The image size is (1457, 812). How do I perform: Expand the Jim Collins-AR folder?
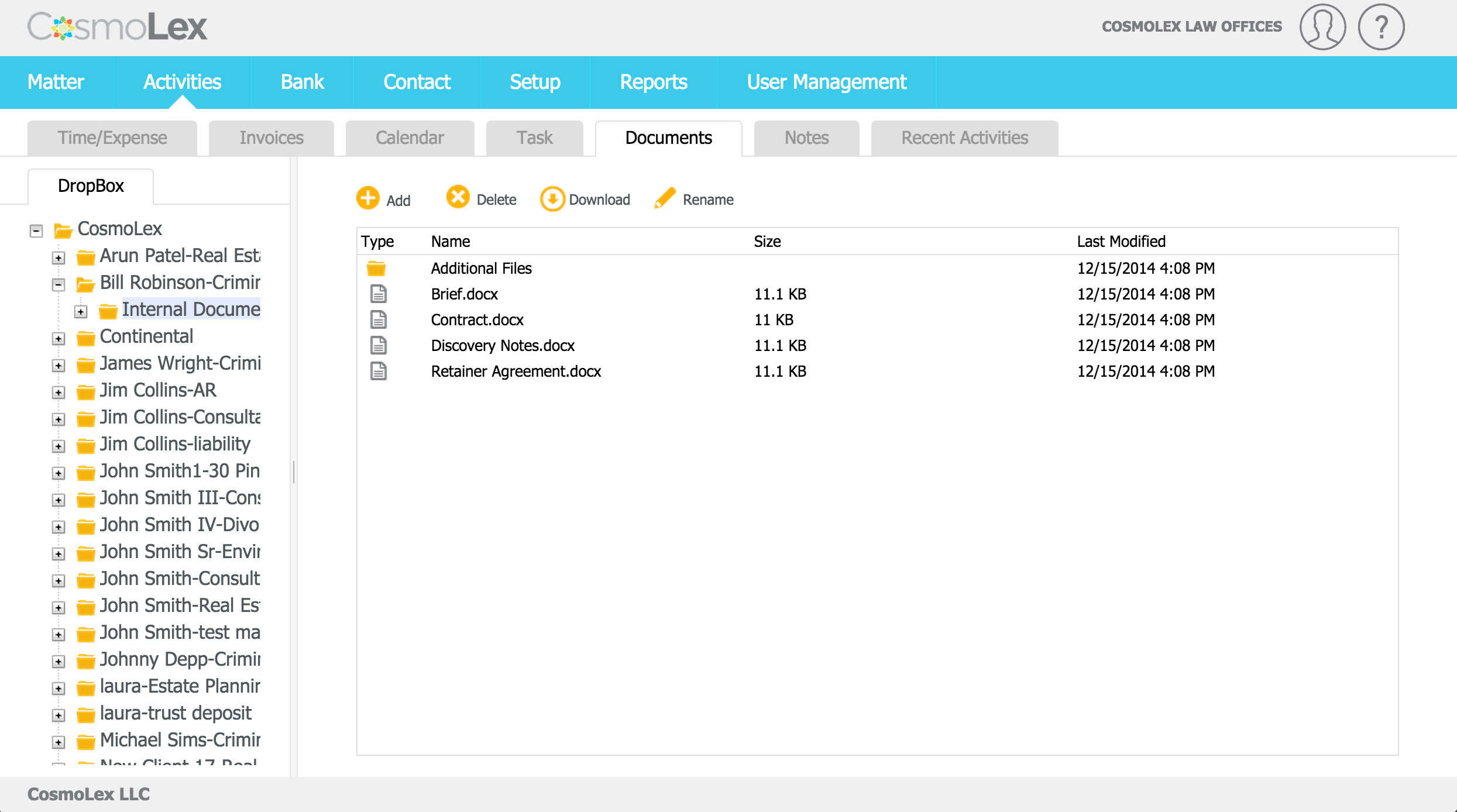point(59,393)
